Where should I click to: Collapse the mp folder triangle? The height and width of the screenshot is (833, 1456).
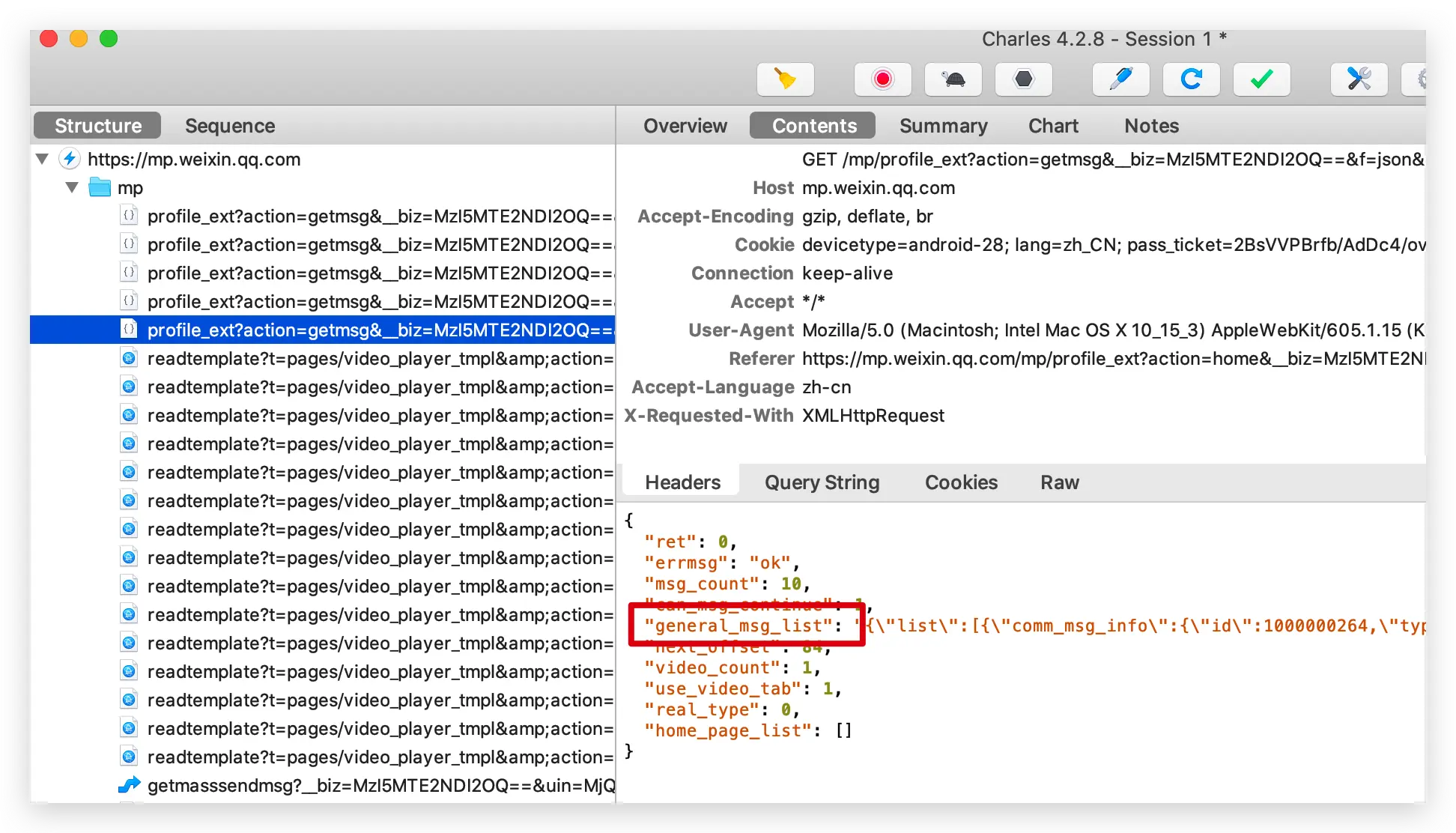[x=72, y=187]
